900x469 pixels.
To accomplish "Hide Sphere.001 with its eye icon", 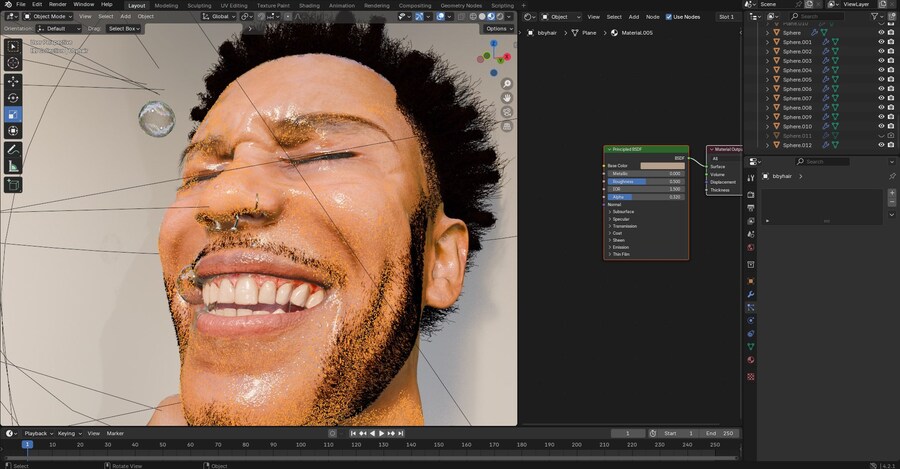I will [881, 42].
